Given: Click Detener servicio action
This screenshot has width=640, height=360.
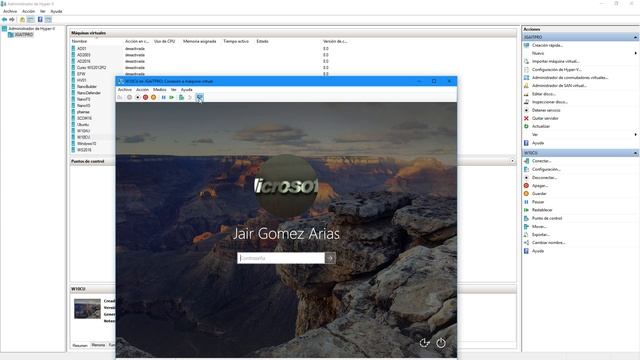Looking at the screenshot, I should click(x=546, y=110).
